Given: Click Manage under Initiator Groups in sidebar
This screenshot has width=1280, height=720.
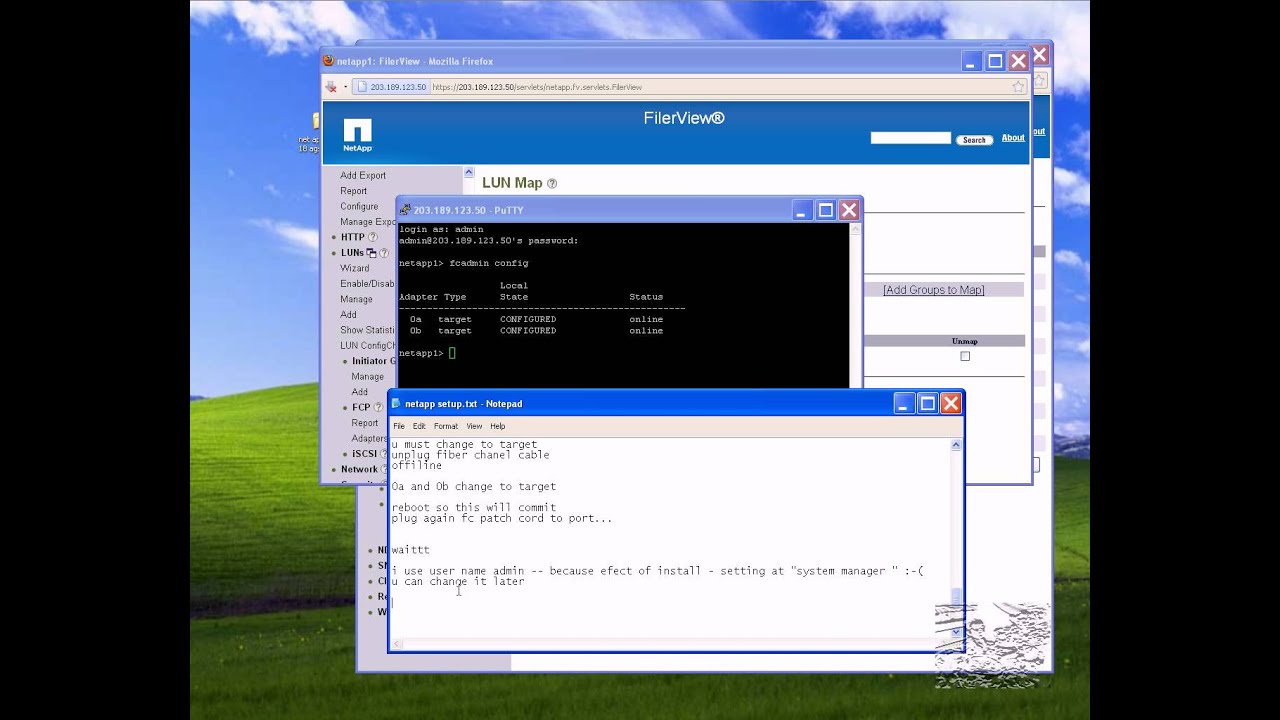Looking at the screenshot, I should 367,377.
